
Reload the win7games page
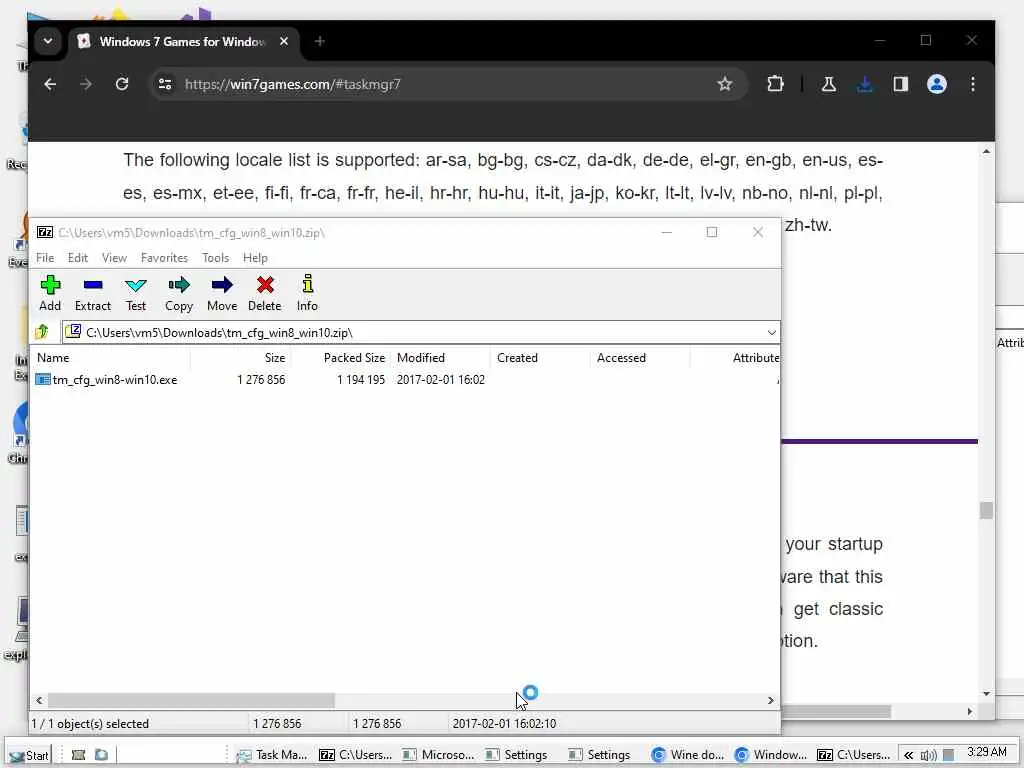pyautogui.click(x=121, y=84)
